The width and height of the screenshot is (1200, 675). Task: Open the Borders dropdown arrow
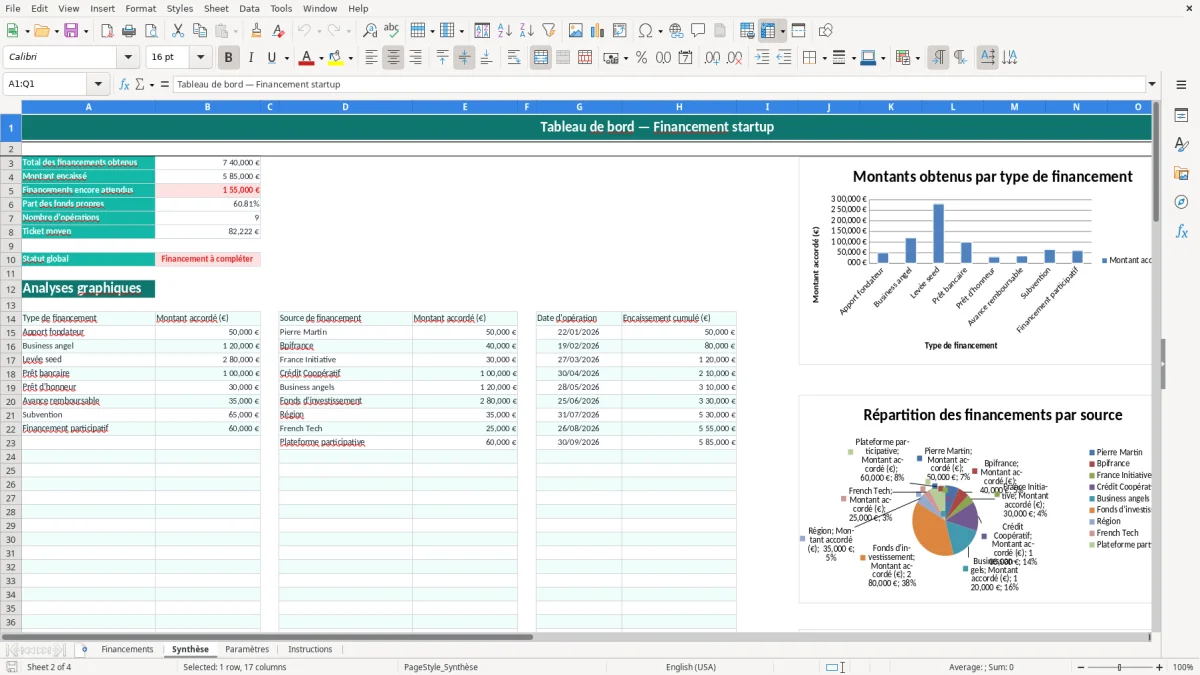pyautogui.click(x=824, y=58)
